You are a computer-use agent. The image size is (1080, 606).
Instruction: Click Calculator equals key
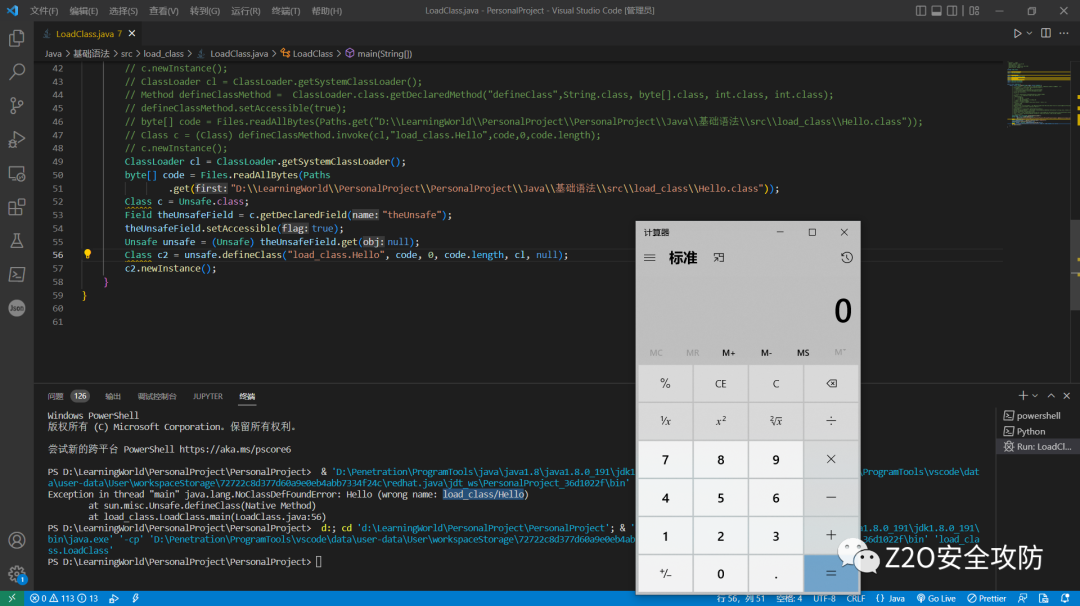pyautogui.click(x=831, y=573)
